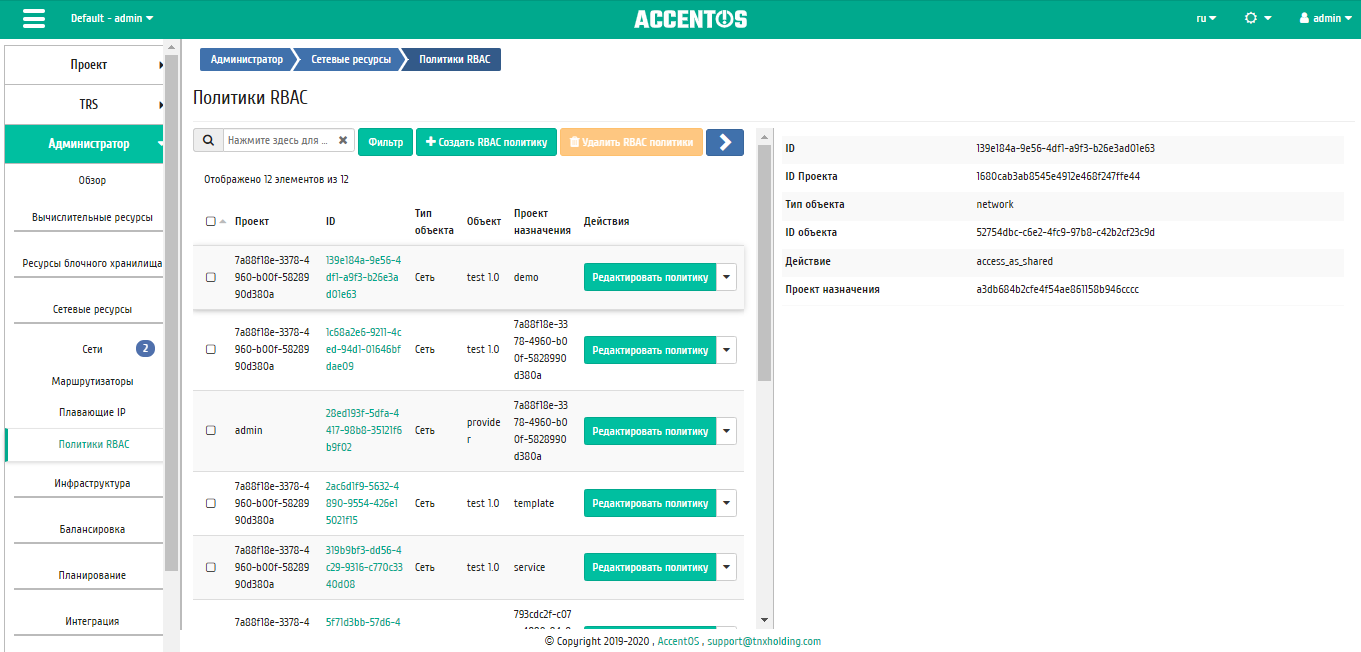The height and width of the screenshot is (652, 1361).
Task: Open Default - admin project selector
Action: [112, 18]
